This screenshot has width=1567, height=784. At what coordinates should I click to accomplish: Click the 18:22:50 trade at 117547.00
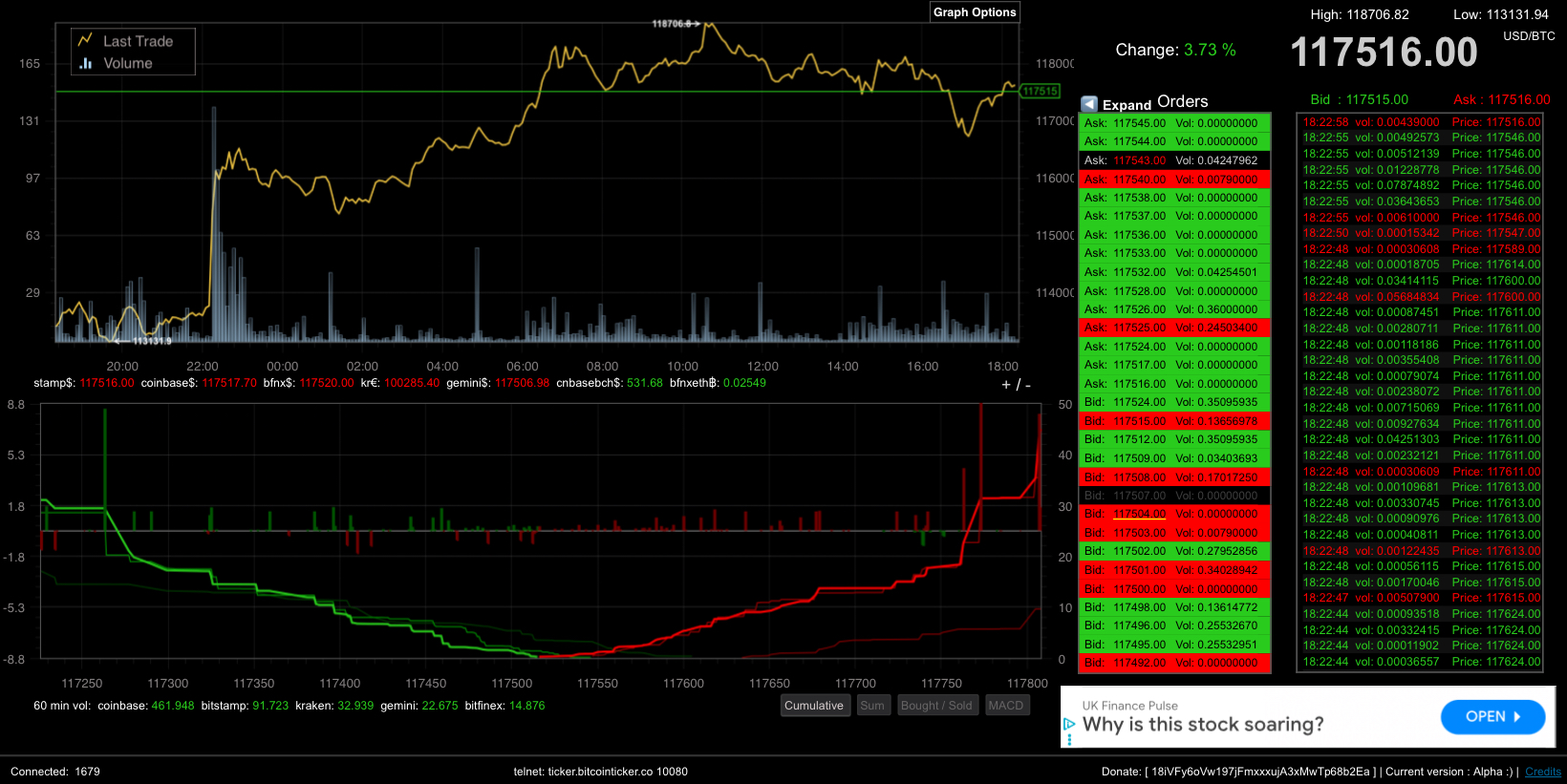coord(1421,233)
